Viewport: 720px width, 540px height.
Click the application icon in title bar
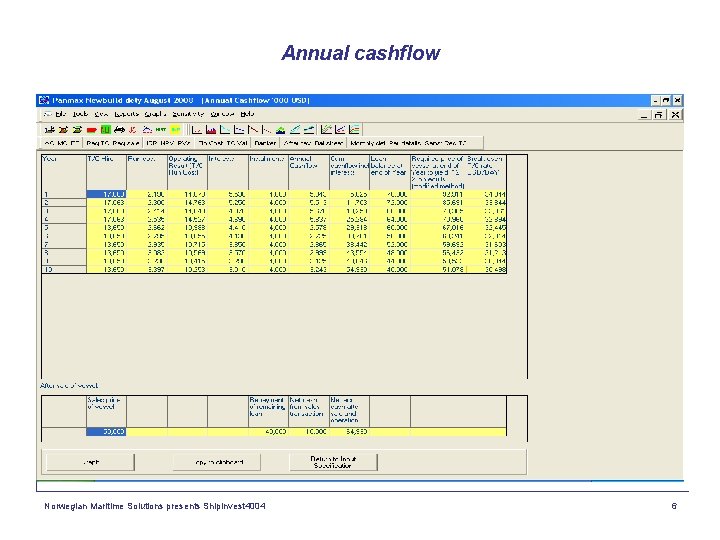(44, 100)
